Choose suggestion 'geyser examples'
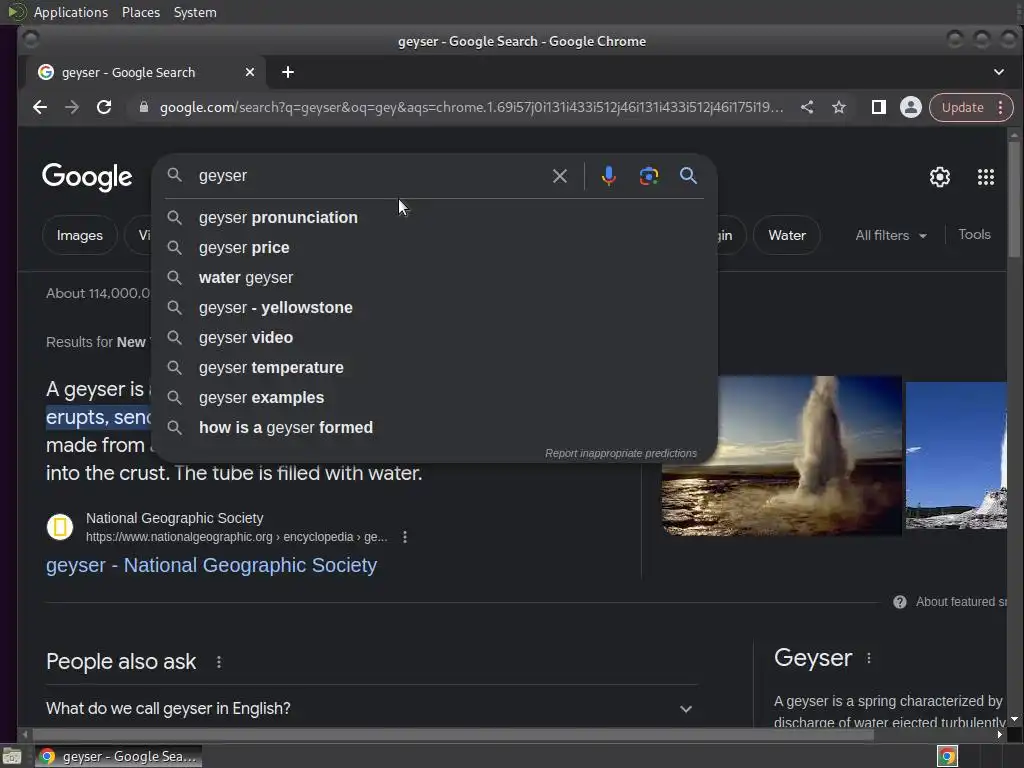 tap(434, 398)
